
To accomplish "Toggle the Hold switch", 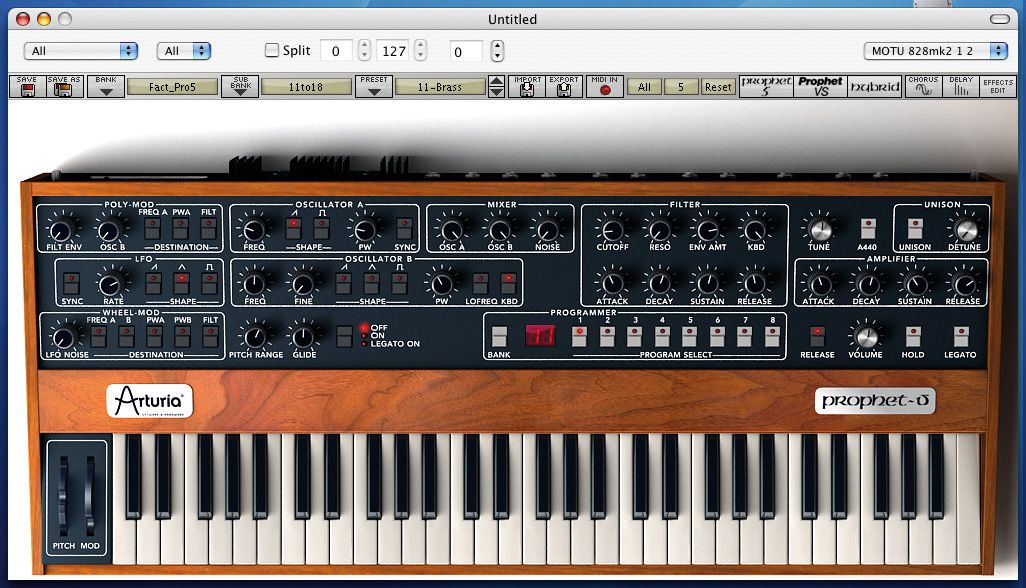I will click(x=913, y=336).
